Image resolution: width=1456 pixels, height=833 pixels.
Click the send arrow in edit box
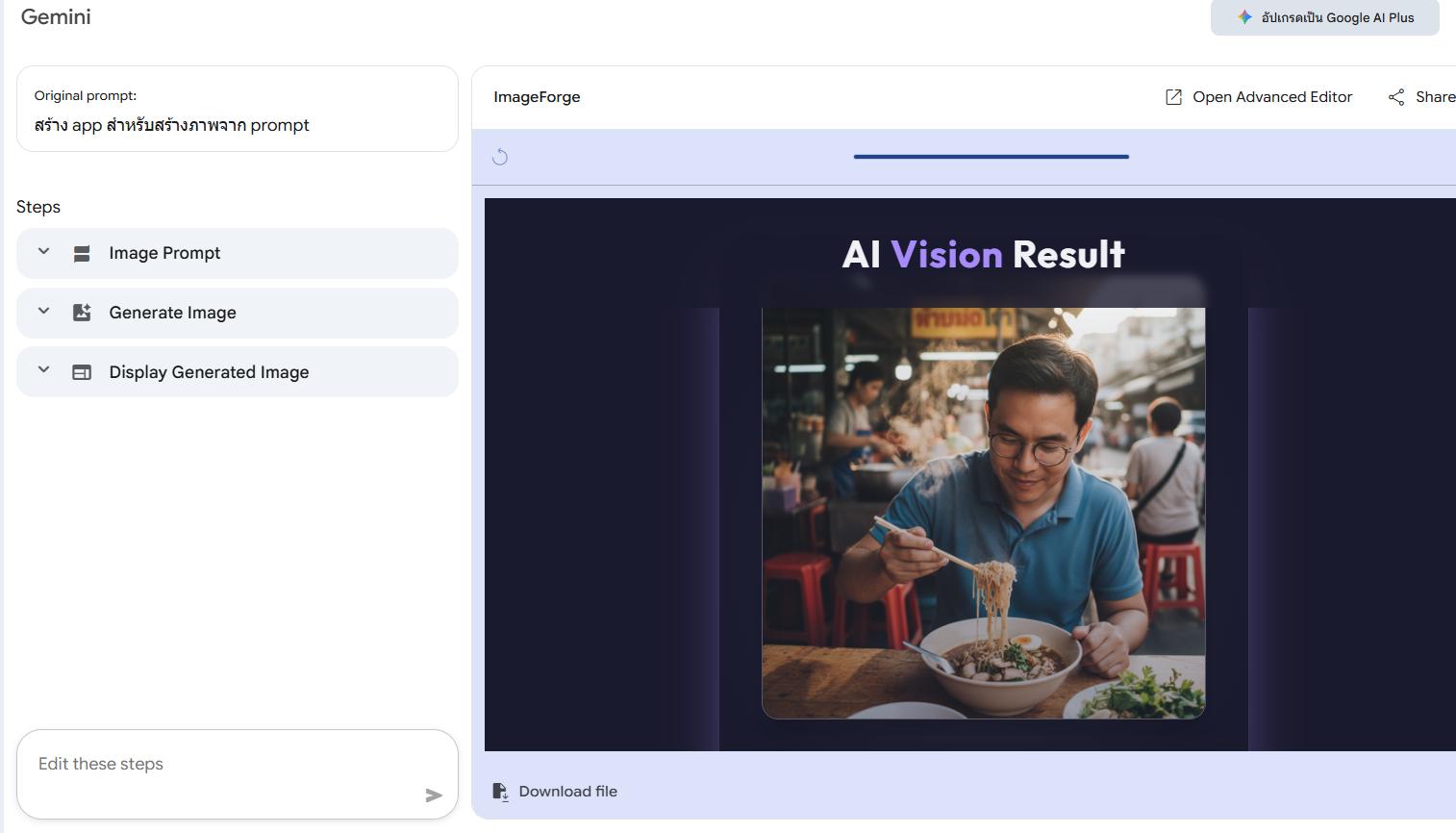(x=434, y=795)
